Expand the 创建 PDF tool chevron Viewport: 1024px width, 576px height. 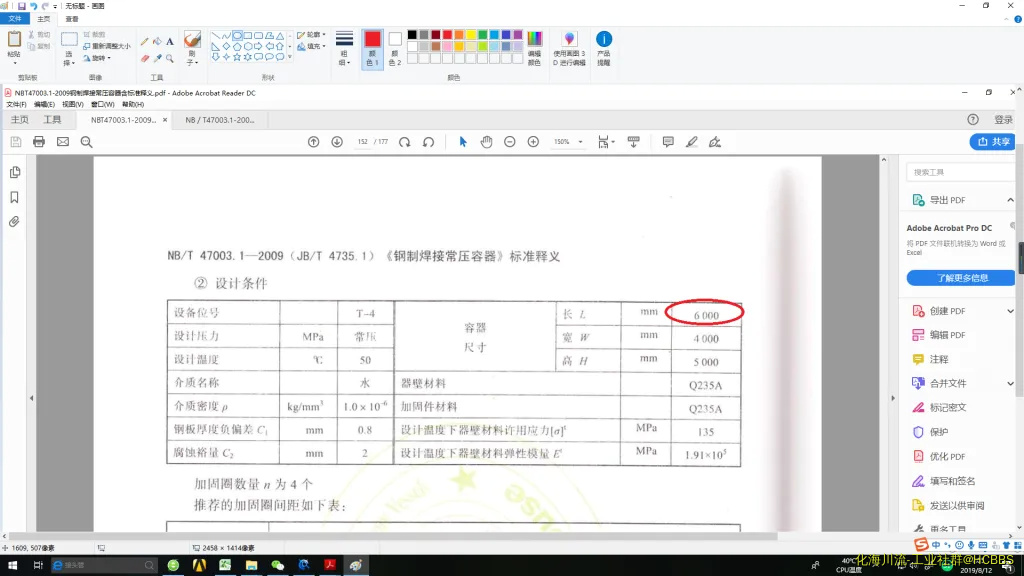click(1010, 312)
